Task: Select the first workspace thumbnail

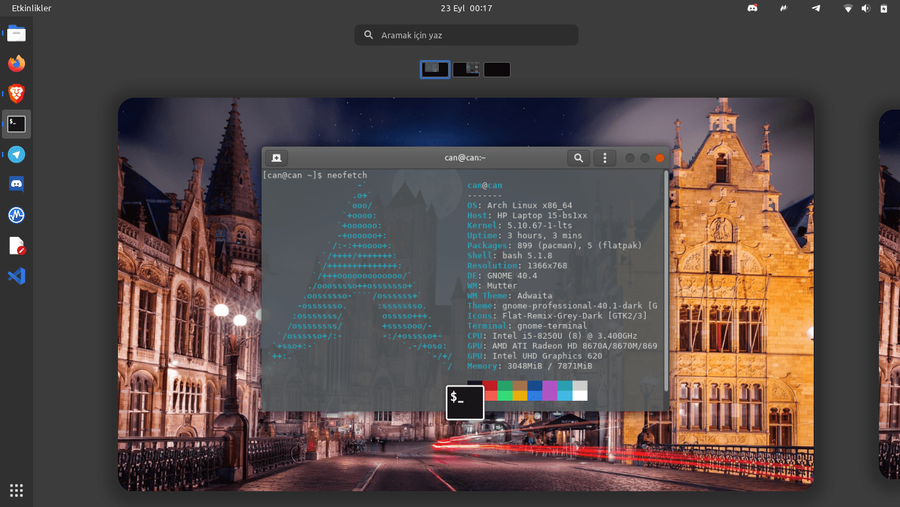Action: click(x=435, y=69)
